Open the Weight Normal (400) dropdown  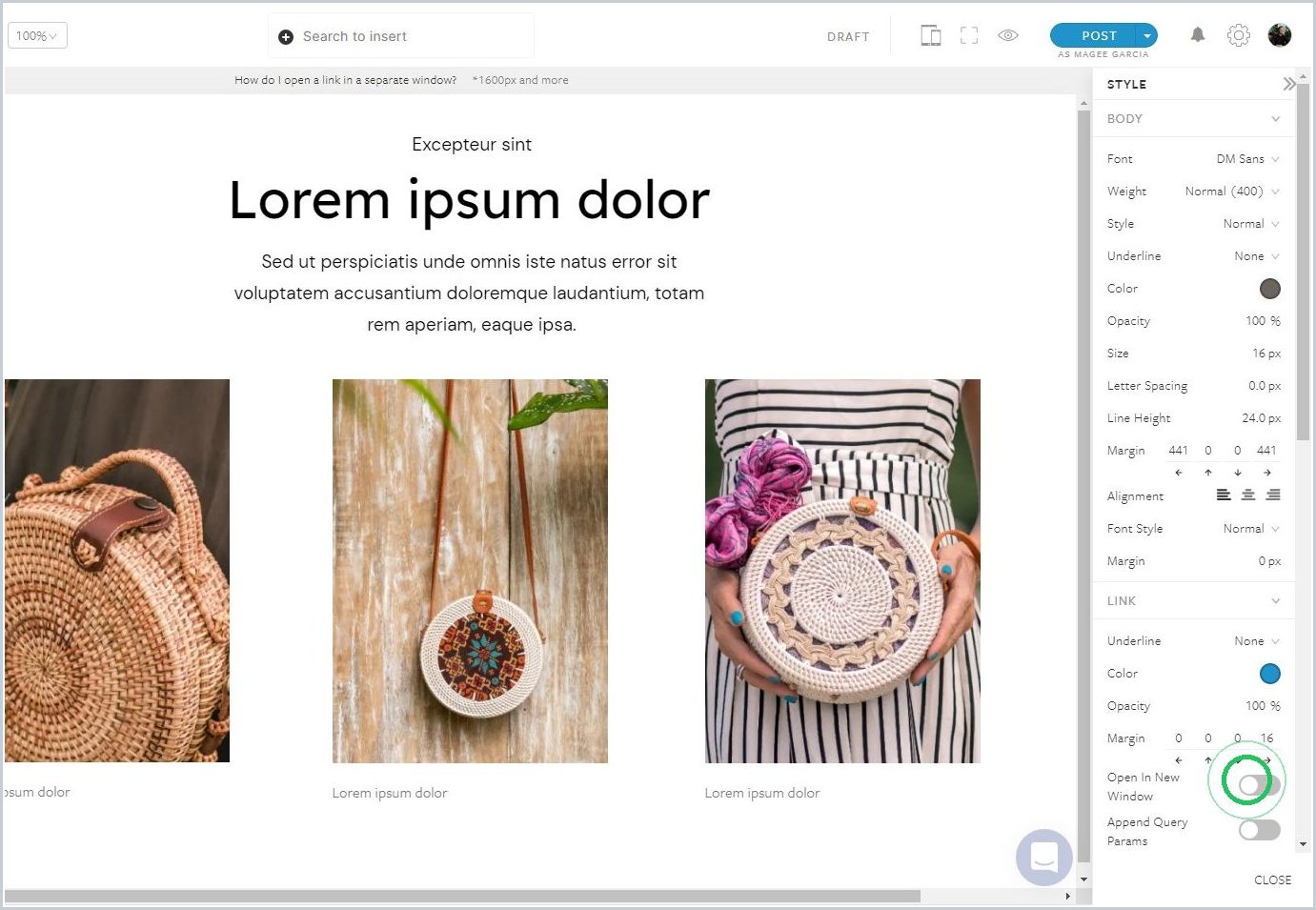click(x=1232, y=192)
